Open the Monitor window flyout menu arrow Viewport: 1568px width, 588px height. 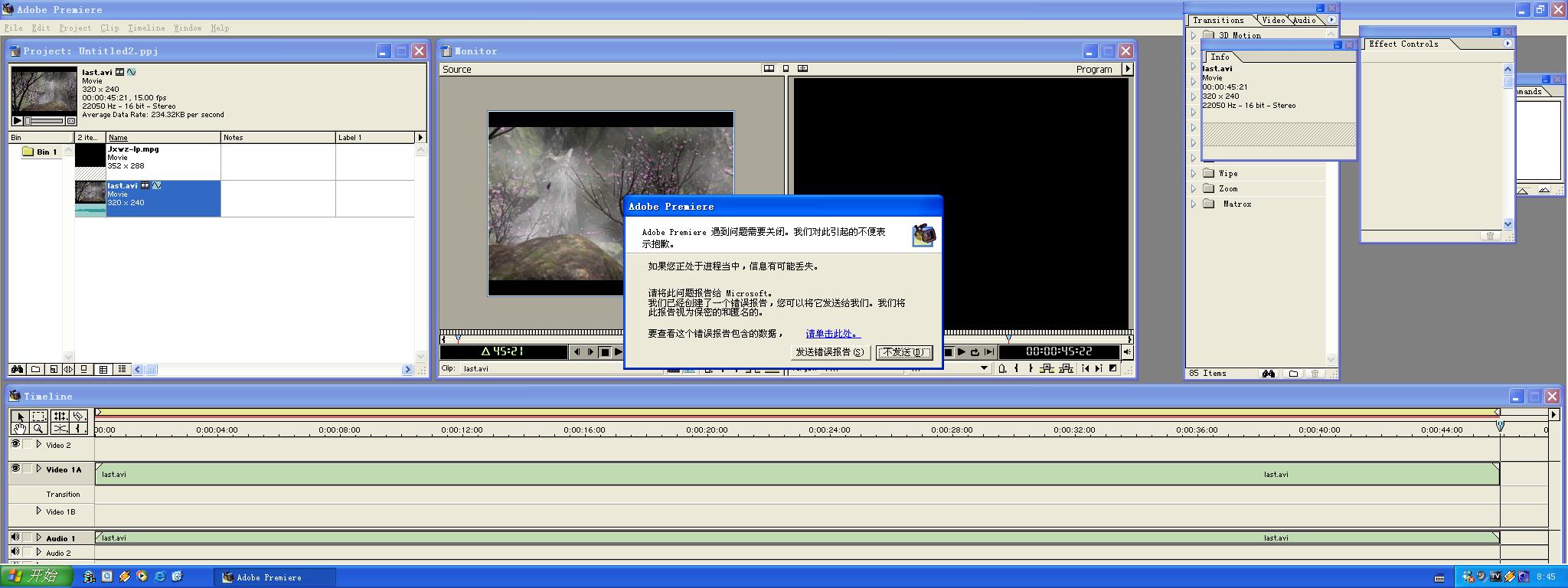[1127, 69]
